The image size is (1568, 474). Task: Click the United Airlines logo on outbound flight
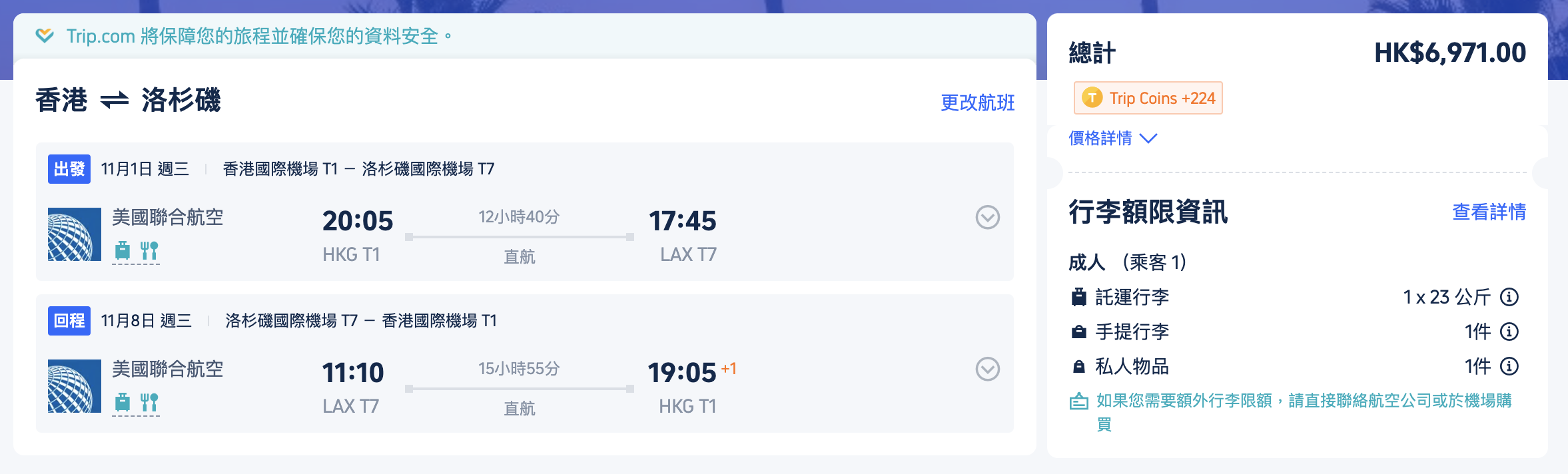75,234
